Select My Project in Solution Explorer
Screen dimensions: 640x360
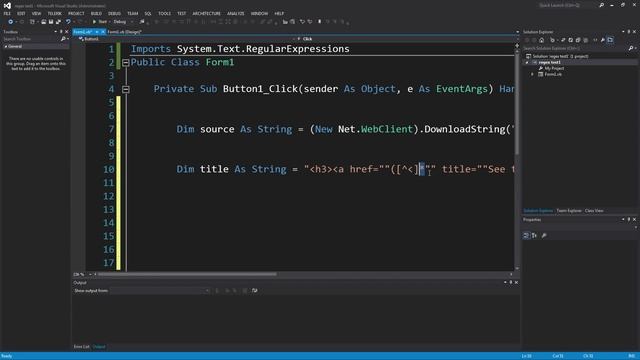click(554, 69)
